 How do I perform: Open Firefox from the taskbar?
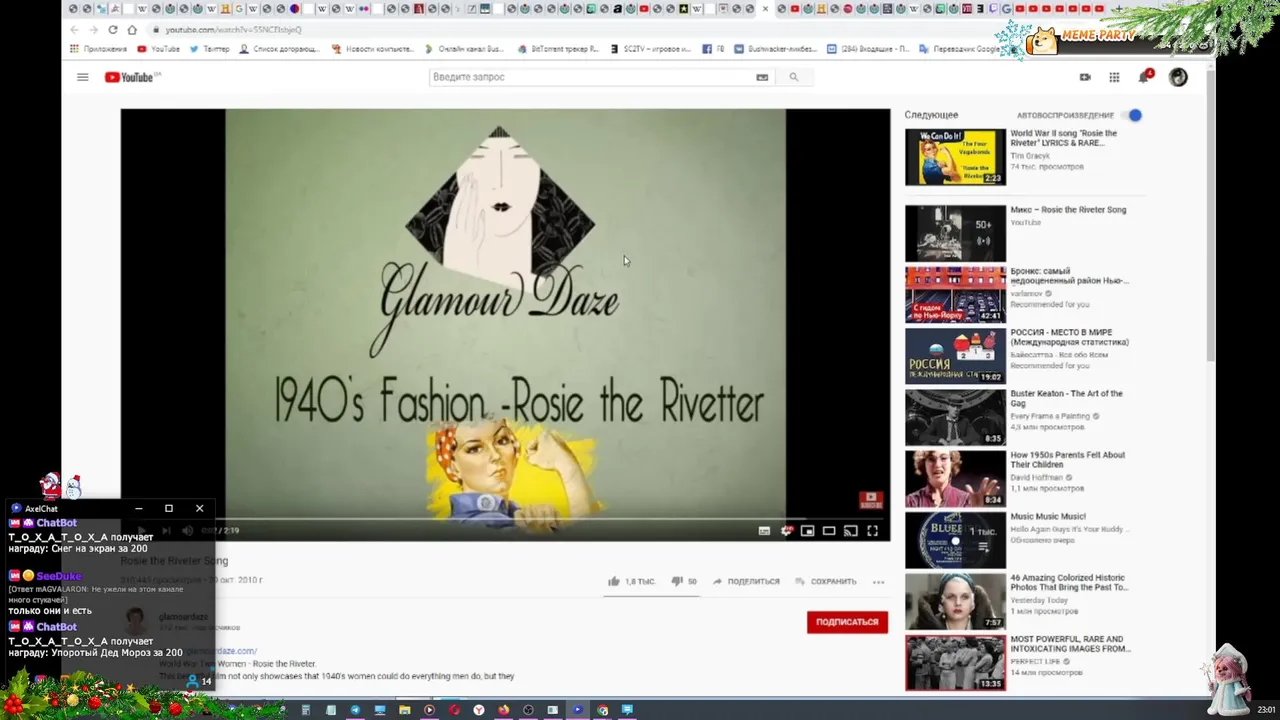(503, 710)
